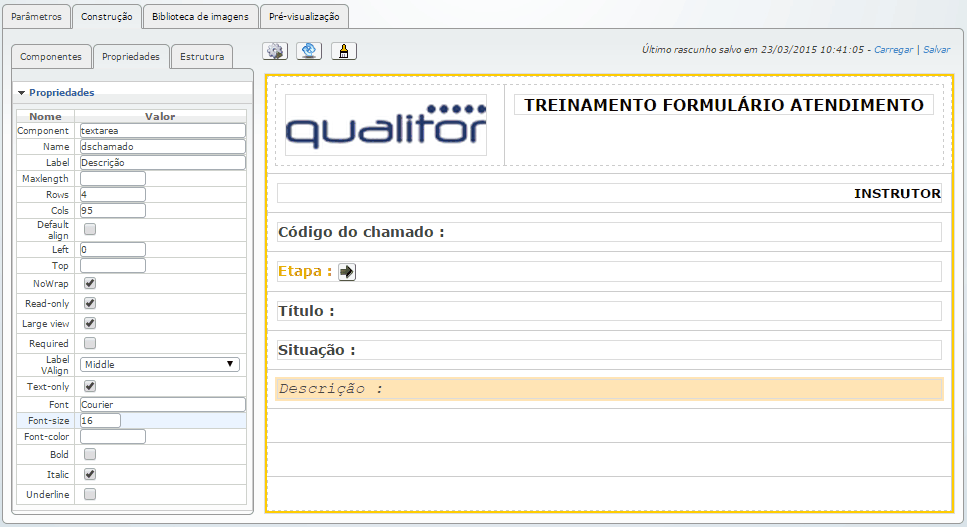Click the blue swirl refresh icon
The width and height of the screenshot is (967, 527).
coord(309,51)
